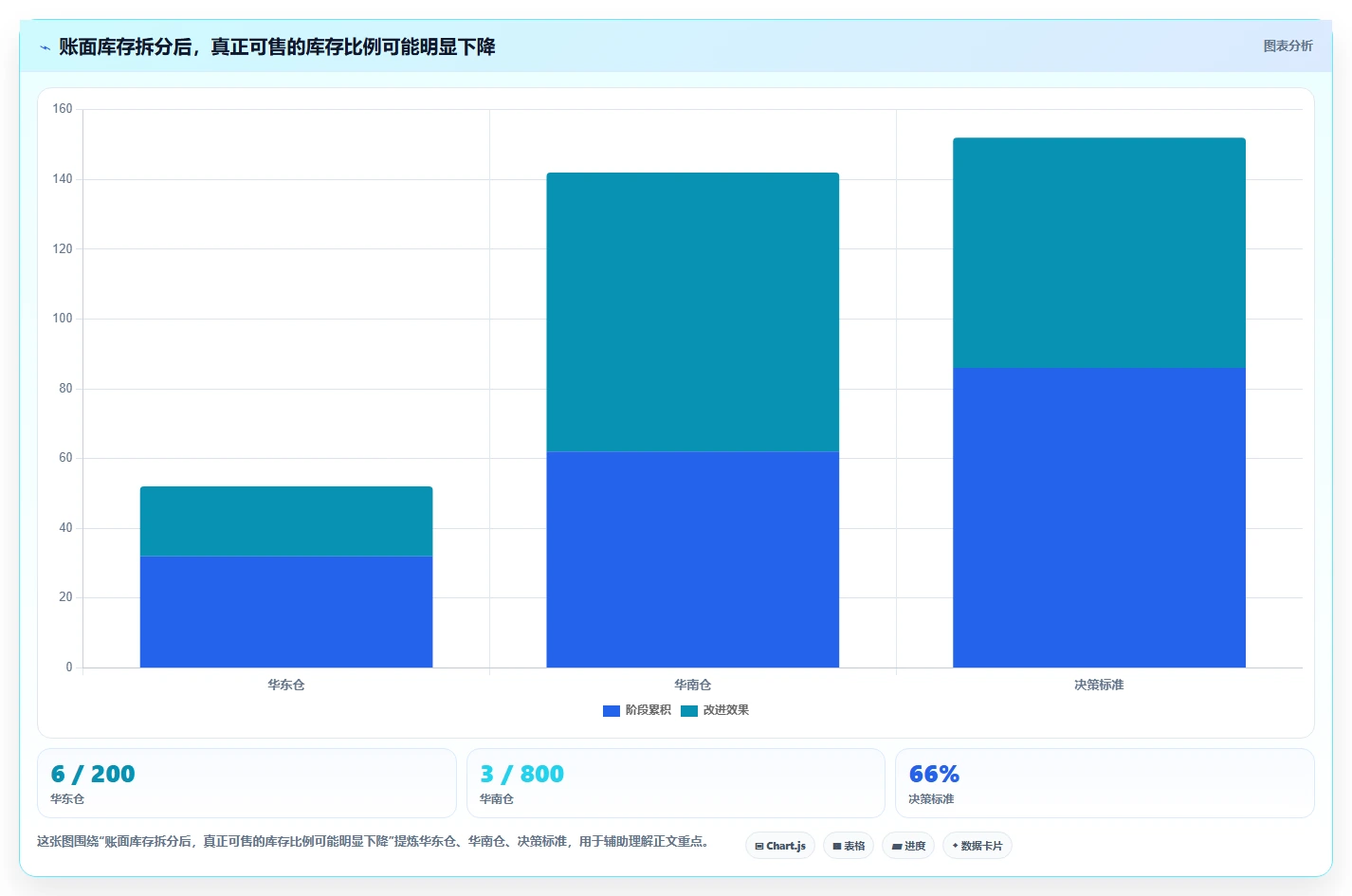Open the 6 / 200 华东仓 card

(x=247, y=783)
